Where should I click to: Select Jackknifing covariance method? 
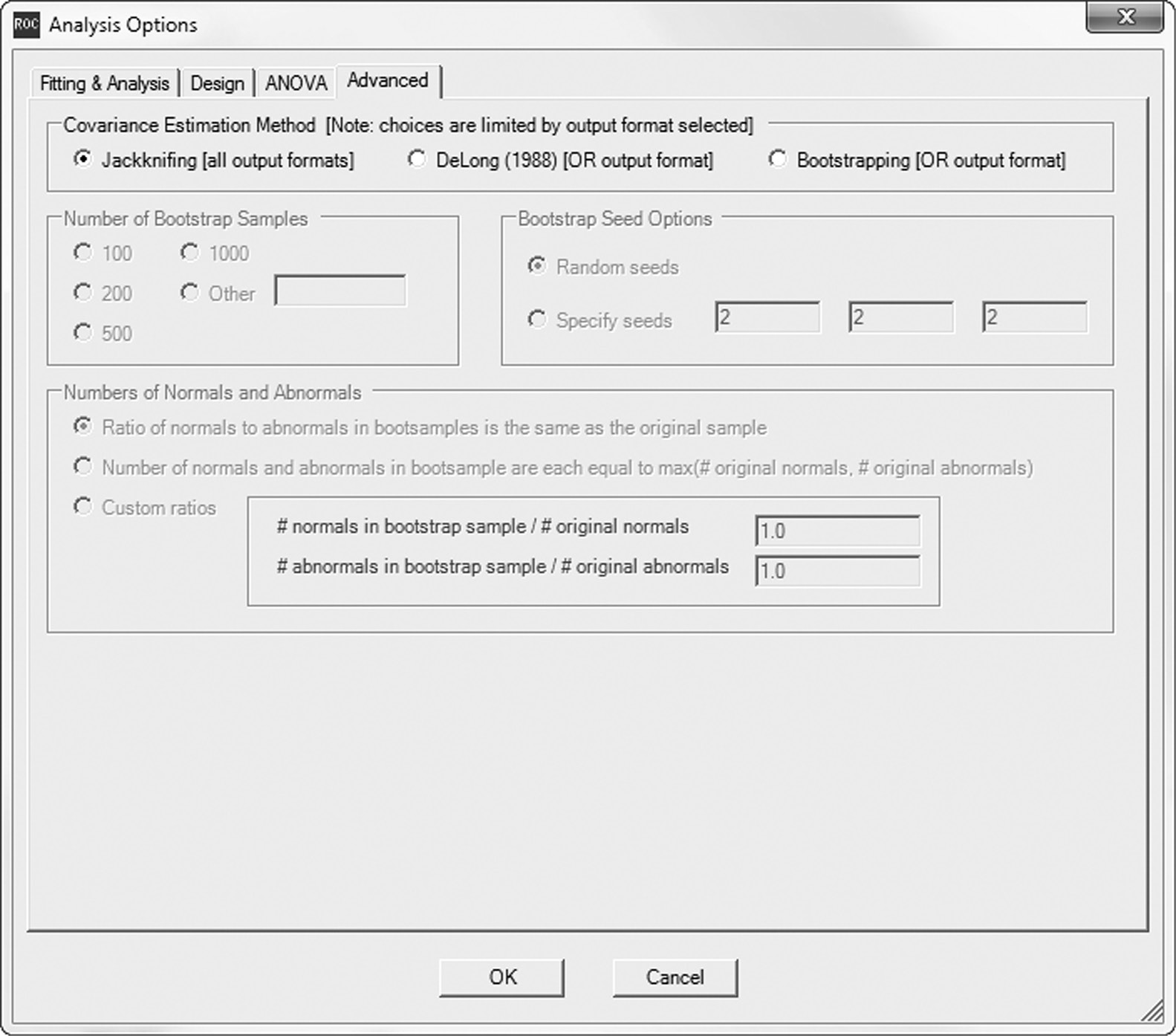[x=83, y=160]
